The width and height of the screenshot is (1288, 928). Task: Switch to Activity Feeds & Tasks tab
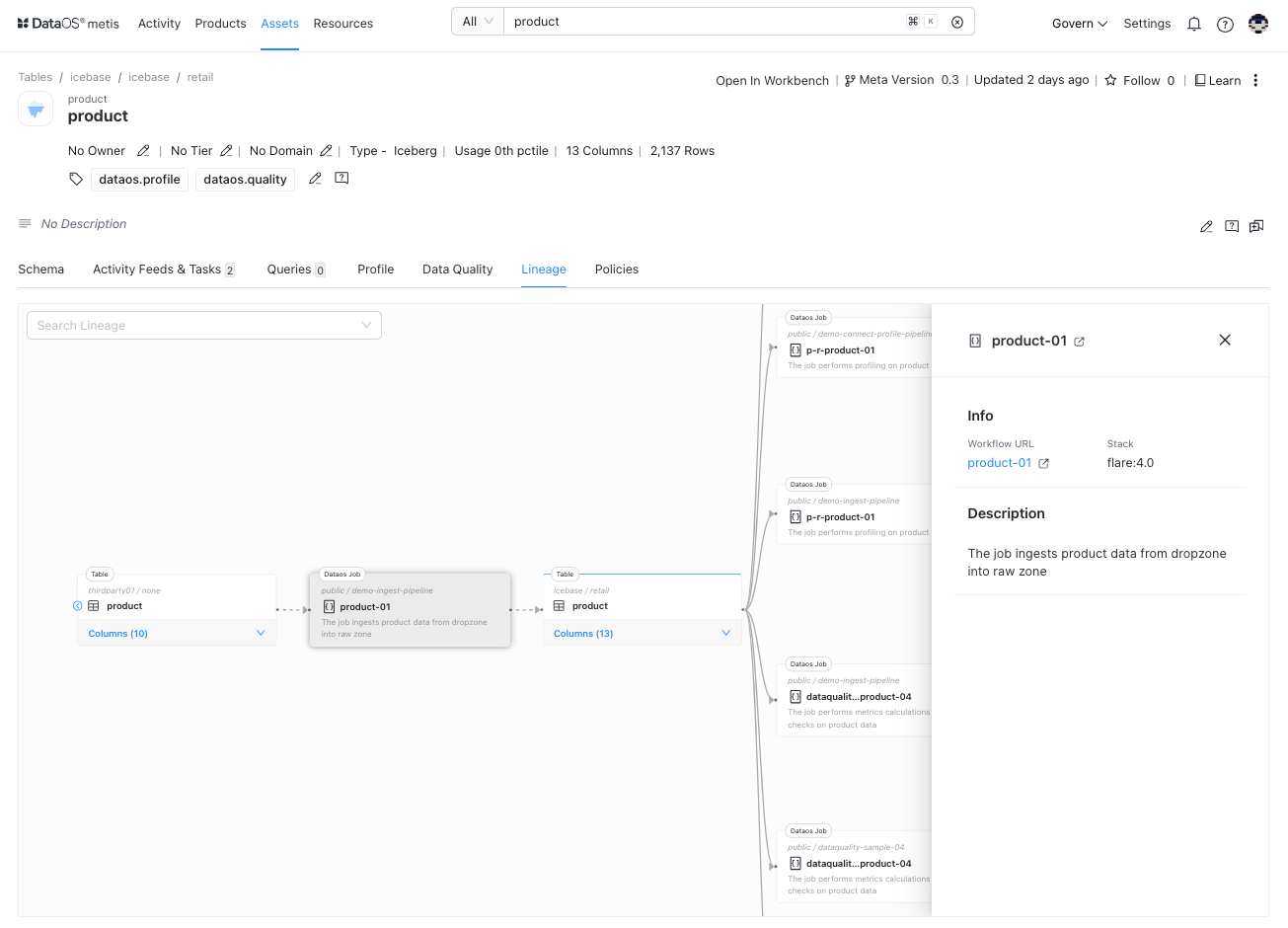pyautogui.click(x=164, y=270)
